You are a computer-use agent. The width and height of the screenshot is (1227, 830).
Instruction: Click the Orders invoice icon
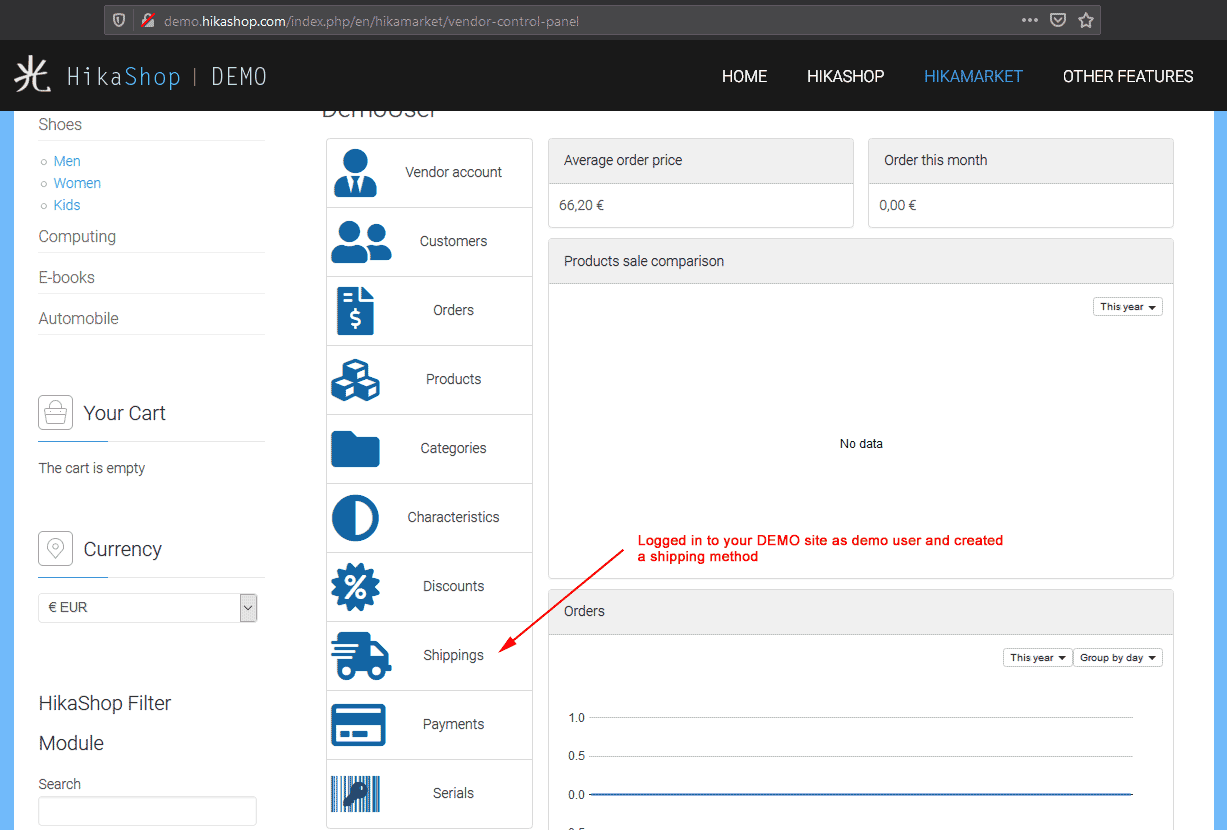(x=355, y=310)
